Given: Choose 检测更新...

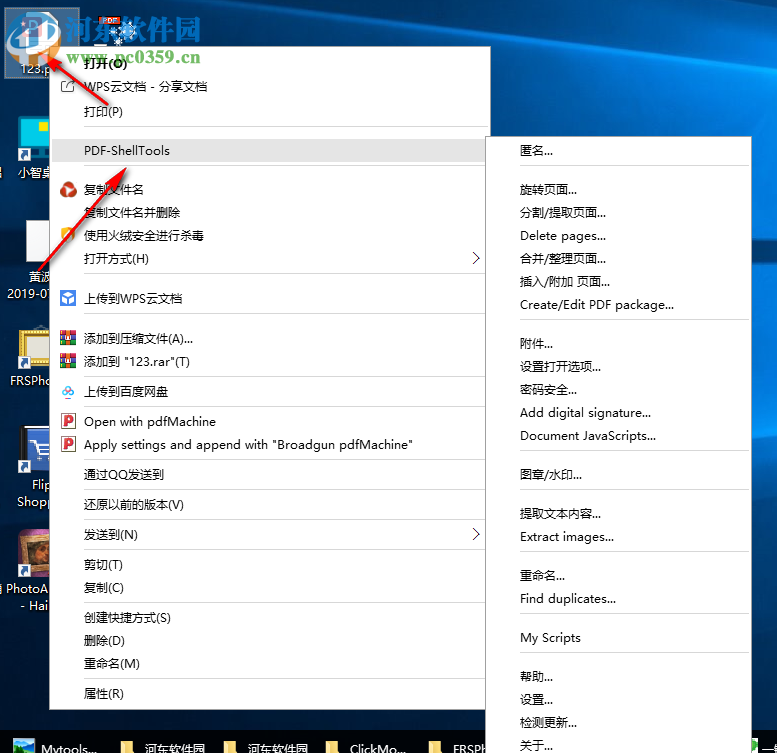Looking at the screenshot, I should click(548, 722).
